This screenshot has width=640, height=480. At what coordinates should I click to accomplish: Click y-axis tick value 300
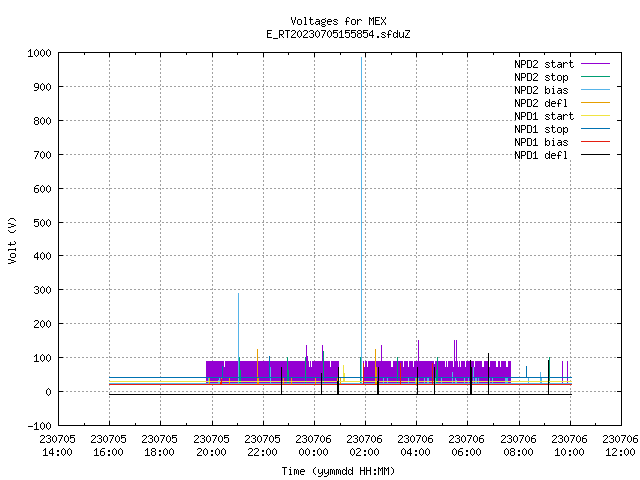pyautogui.click(x=42, y=290)
